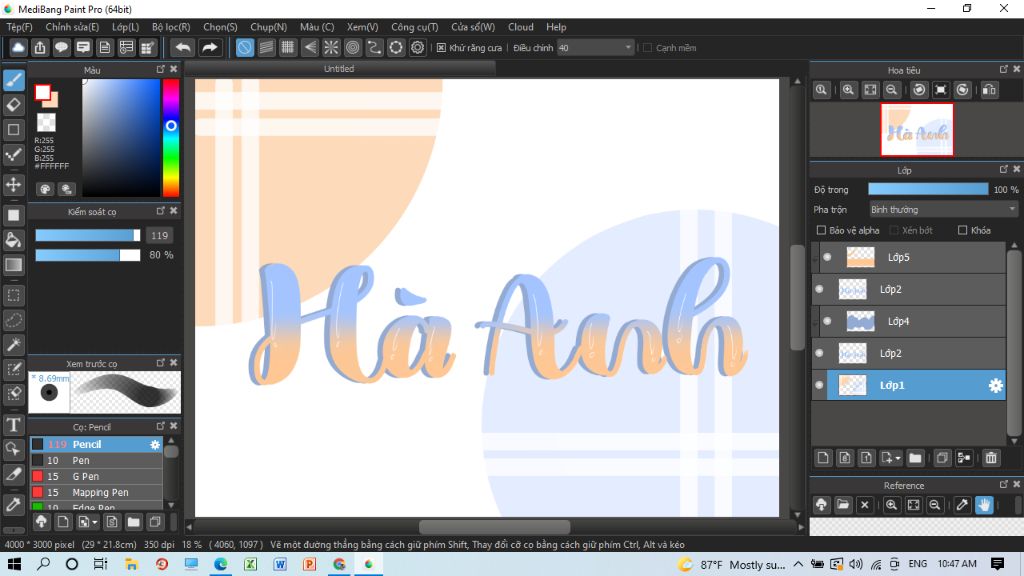Image resolution: width=1024 pixels, height=576 pixels.
Task: Select the rectangular Select tool
Action: (x=14, y=295)
